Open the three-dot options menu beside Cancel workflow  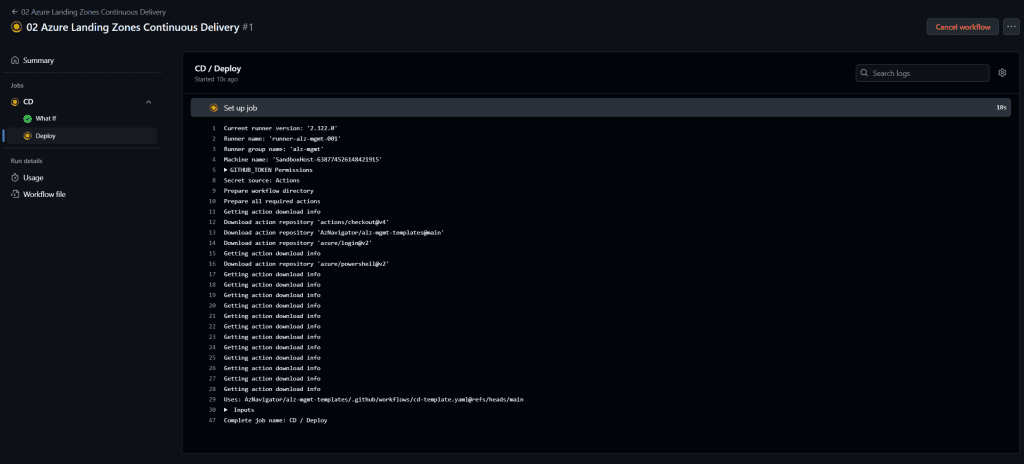(1010, 27)
